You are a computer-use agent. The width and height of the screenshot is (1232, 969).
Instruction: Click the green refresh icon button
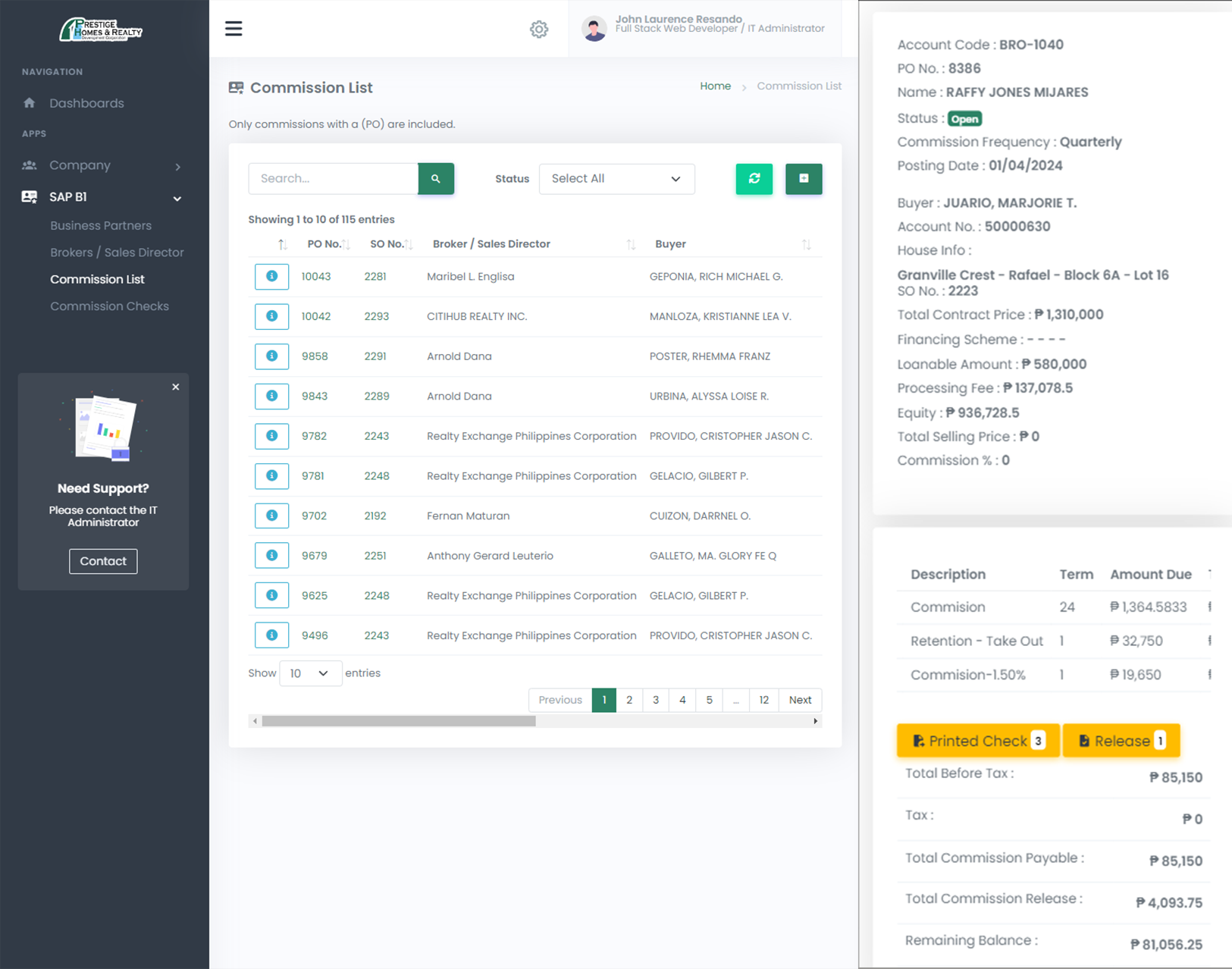pyautogui.click(x=754, y=179)
